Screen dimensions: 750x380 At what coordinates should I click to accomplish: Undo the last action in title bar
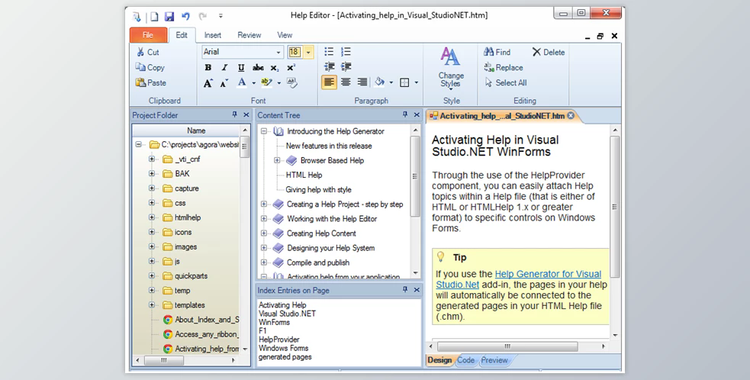pos(186,16)
